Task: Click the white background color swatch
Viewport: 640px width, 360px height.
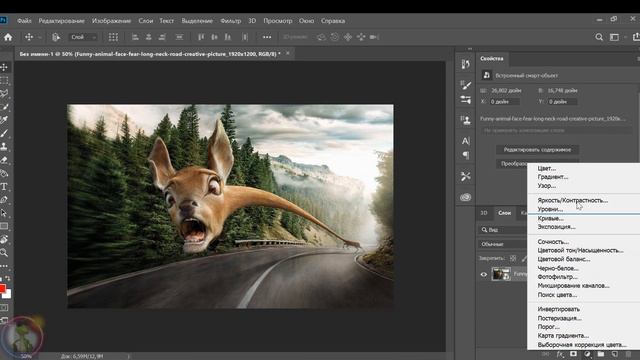Action: tap(8, 295)
